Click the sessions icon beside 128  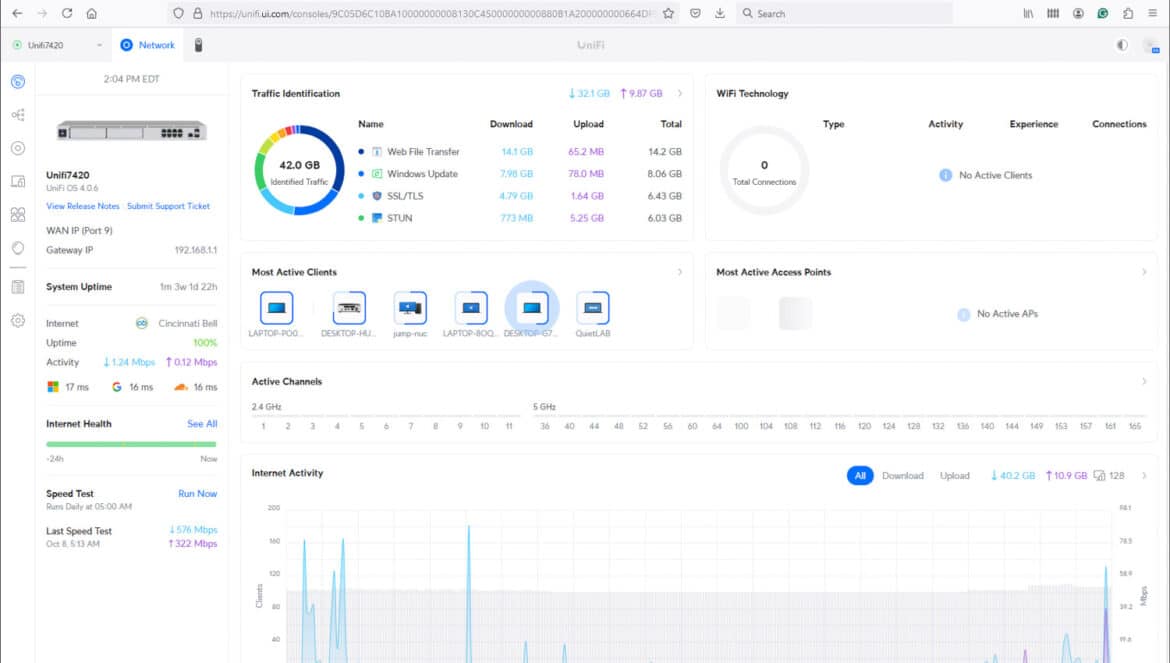pos(1099,475)
